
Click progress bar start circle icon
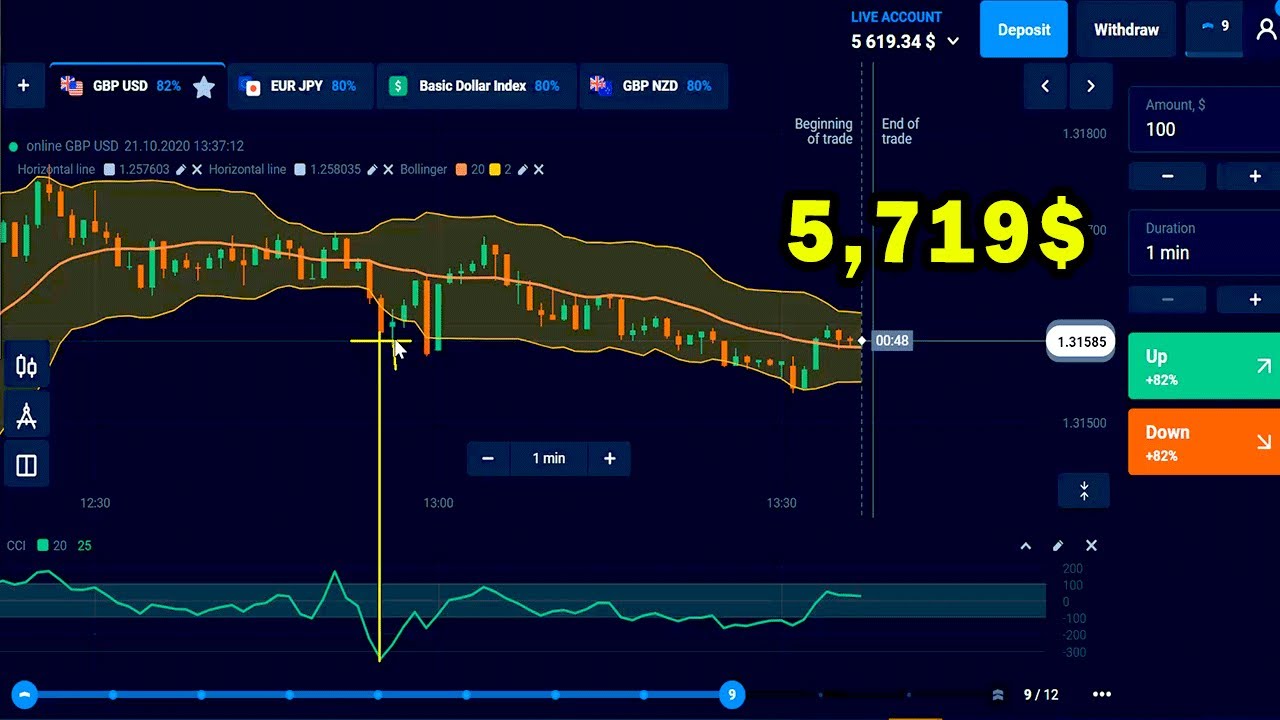(x=25, y=694)
